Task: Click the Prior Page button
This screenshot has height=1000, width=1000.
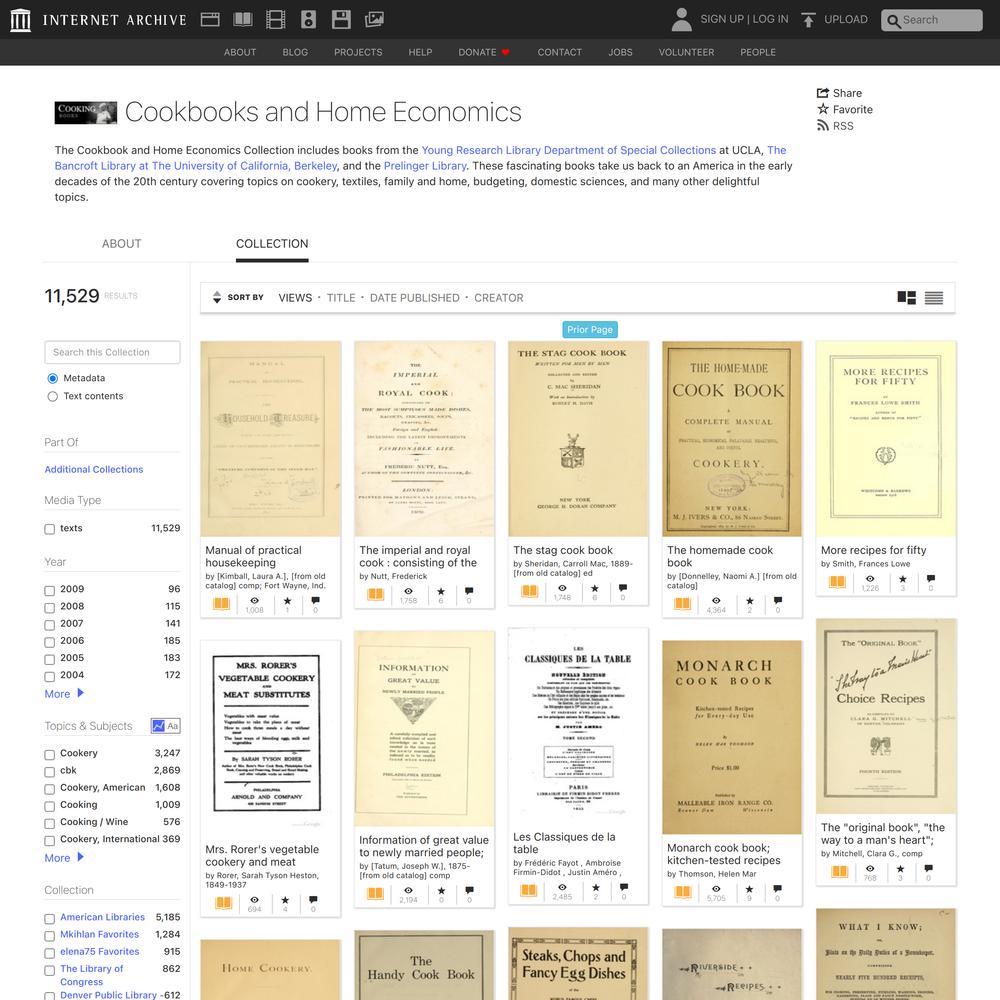Action: (590, 330)
